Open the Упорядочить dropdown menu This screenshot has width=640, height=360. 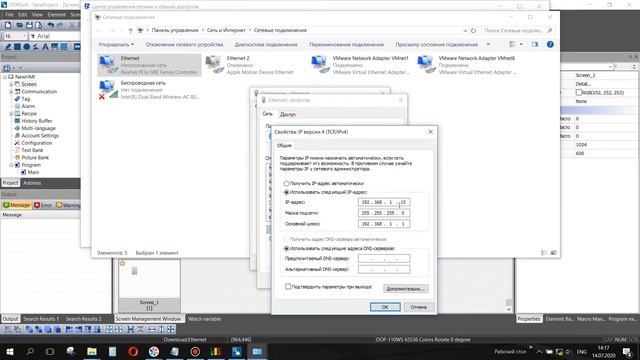tap(116, 44)
